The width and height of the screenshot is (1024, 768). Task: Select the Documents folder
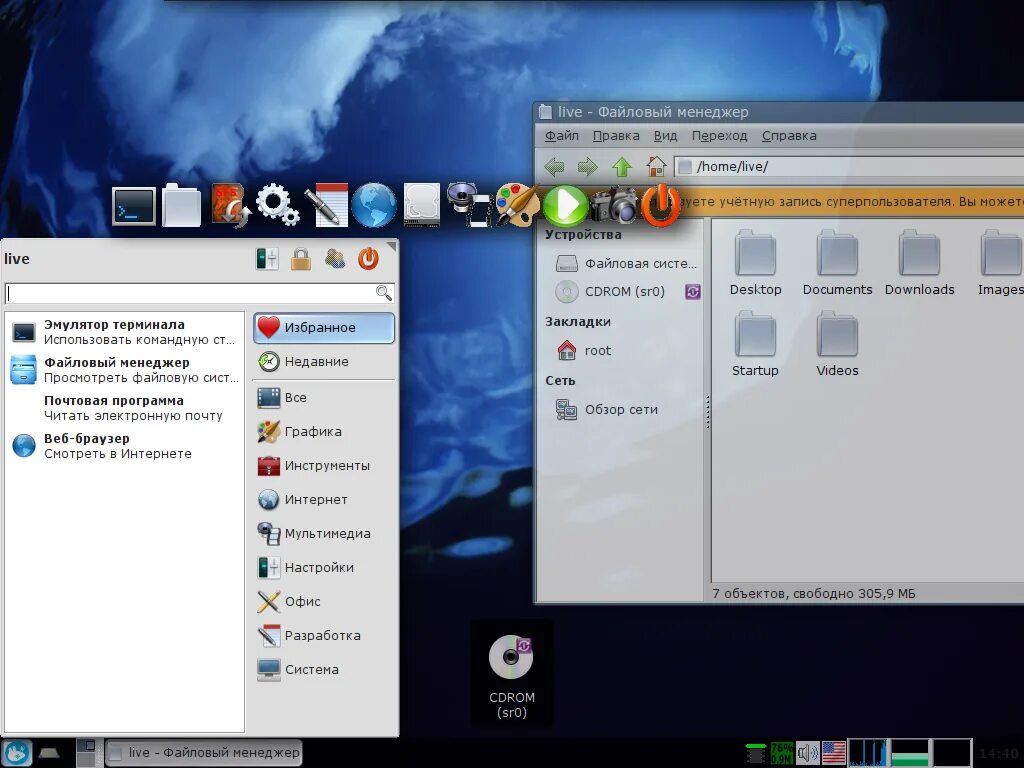click(x=837, y=263)
